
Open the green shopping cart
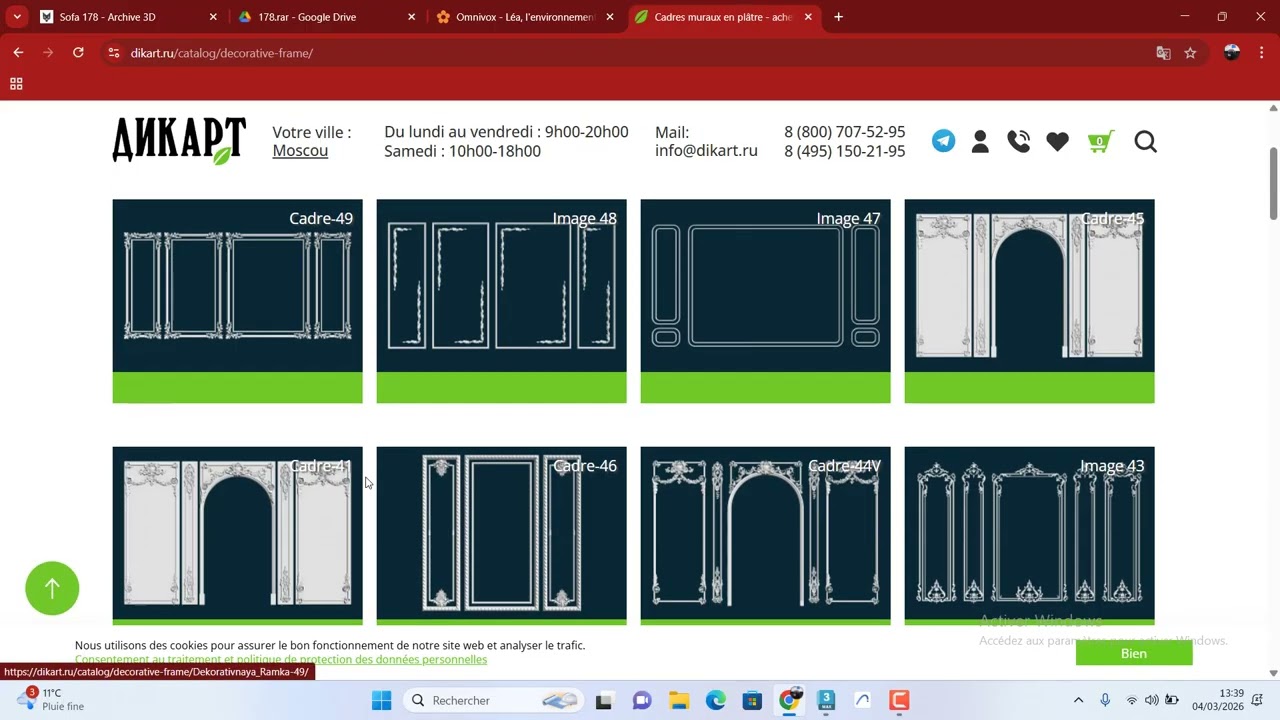(x=1100, y=141)
